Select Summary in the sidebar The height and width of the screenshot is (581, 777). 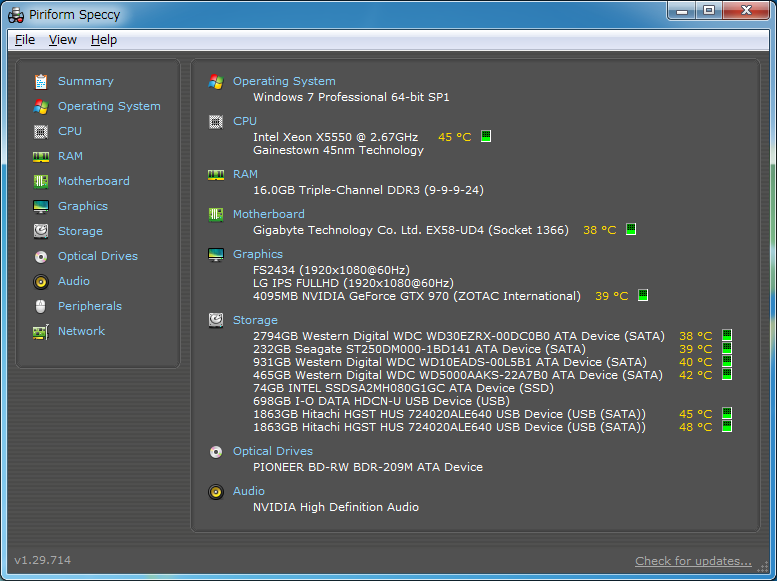point(86,81)
